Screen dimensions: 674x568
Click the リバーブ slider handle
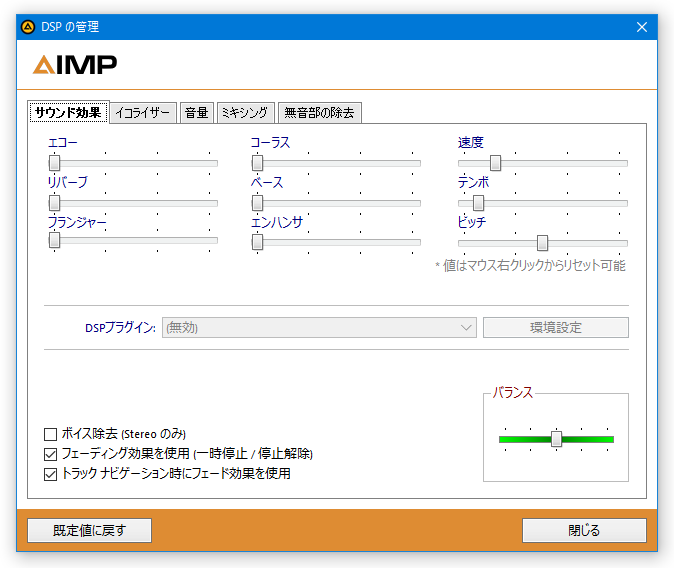click(x=55, y=203)
